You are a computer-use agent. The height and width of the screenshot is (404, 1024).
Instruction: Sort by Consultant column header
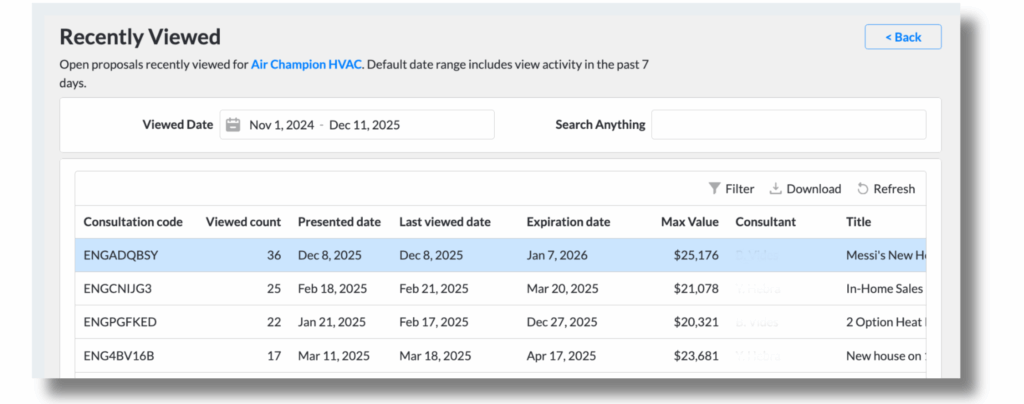click(765, 222)
